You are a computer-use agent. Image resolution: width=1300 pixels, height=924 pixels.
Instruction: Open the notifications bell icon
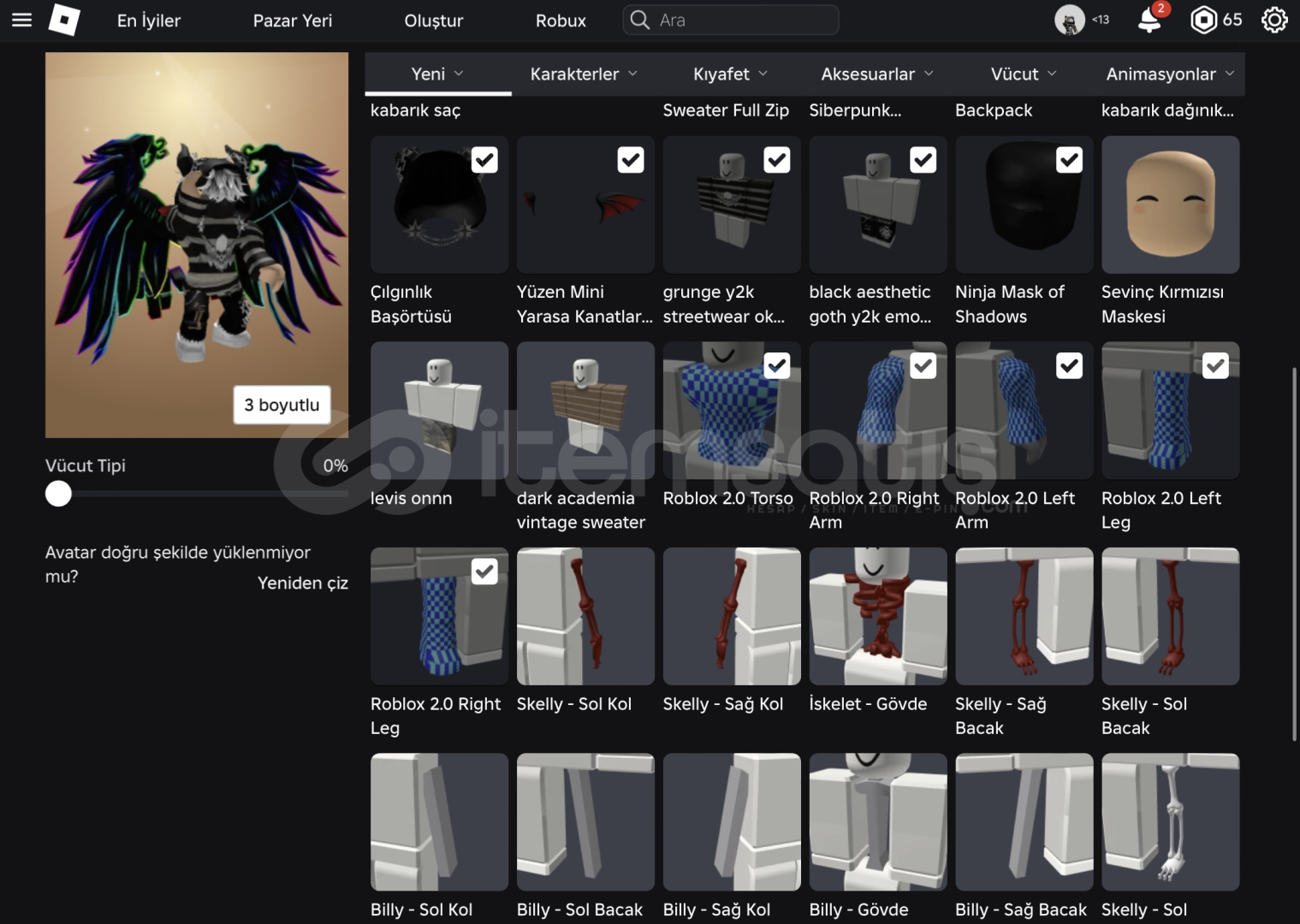click(x=1149, y=20)
